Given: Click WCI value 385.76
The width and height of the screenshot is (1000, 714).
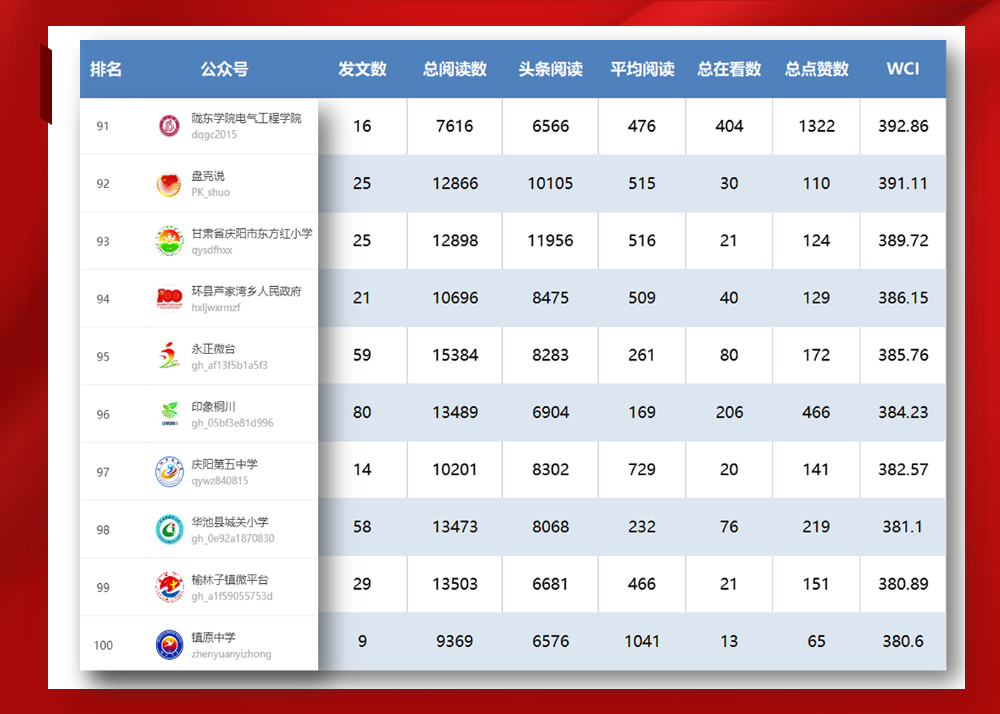Looking at the screenshot, I should coord(903,355).
